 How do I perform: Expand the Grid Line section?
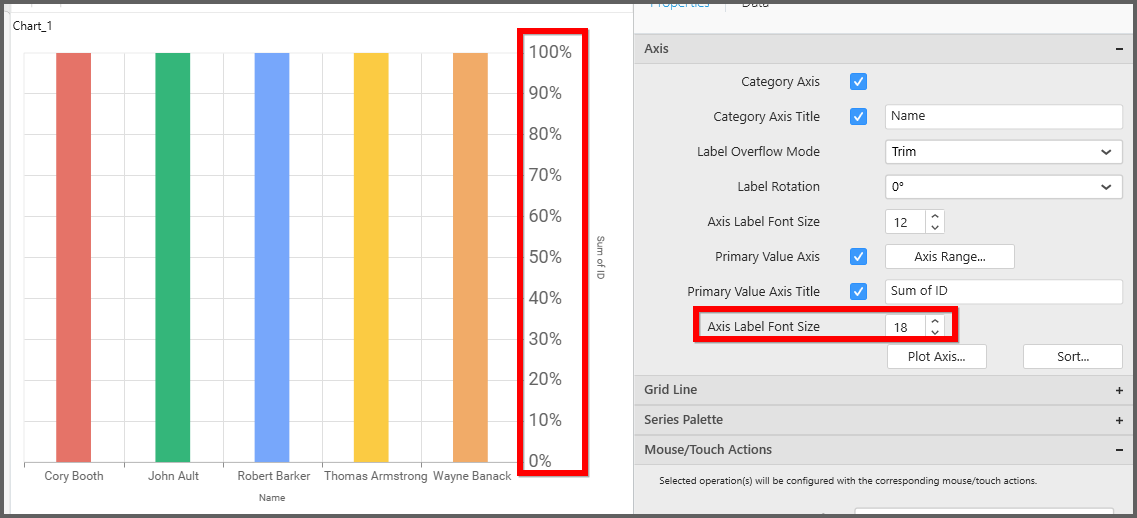(1119, 390)
